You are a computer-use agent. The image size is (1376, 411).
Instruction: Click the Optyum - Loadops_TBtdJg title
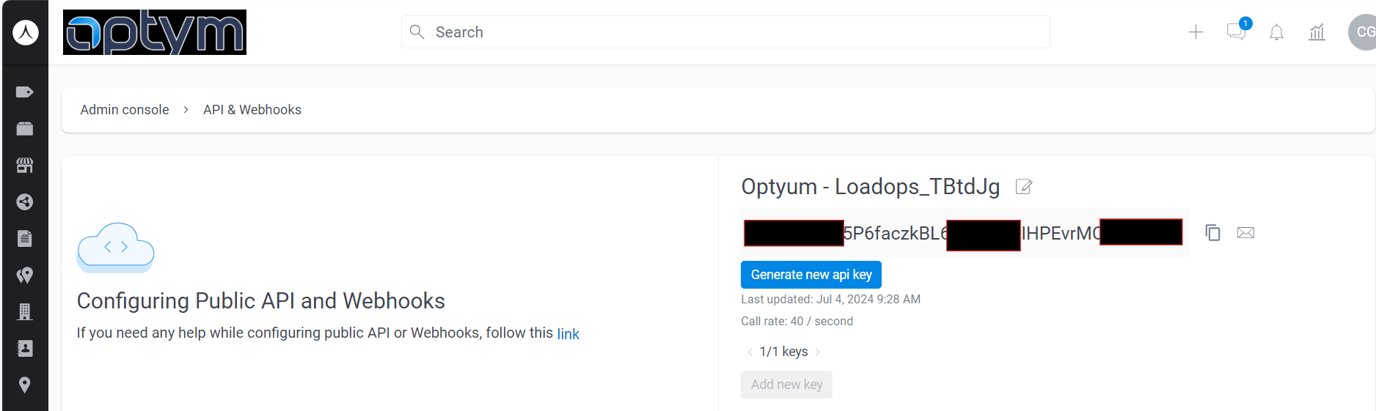point(870,187)
